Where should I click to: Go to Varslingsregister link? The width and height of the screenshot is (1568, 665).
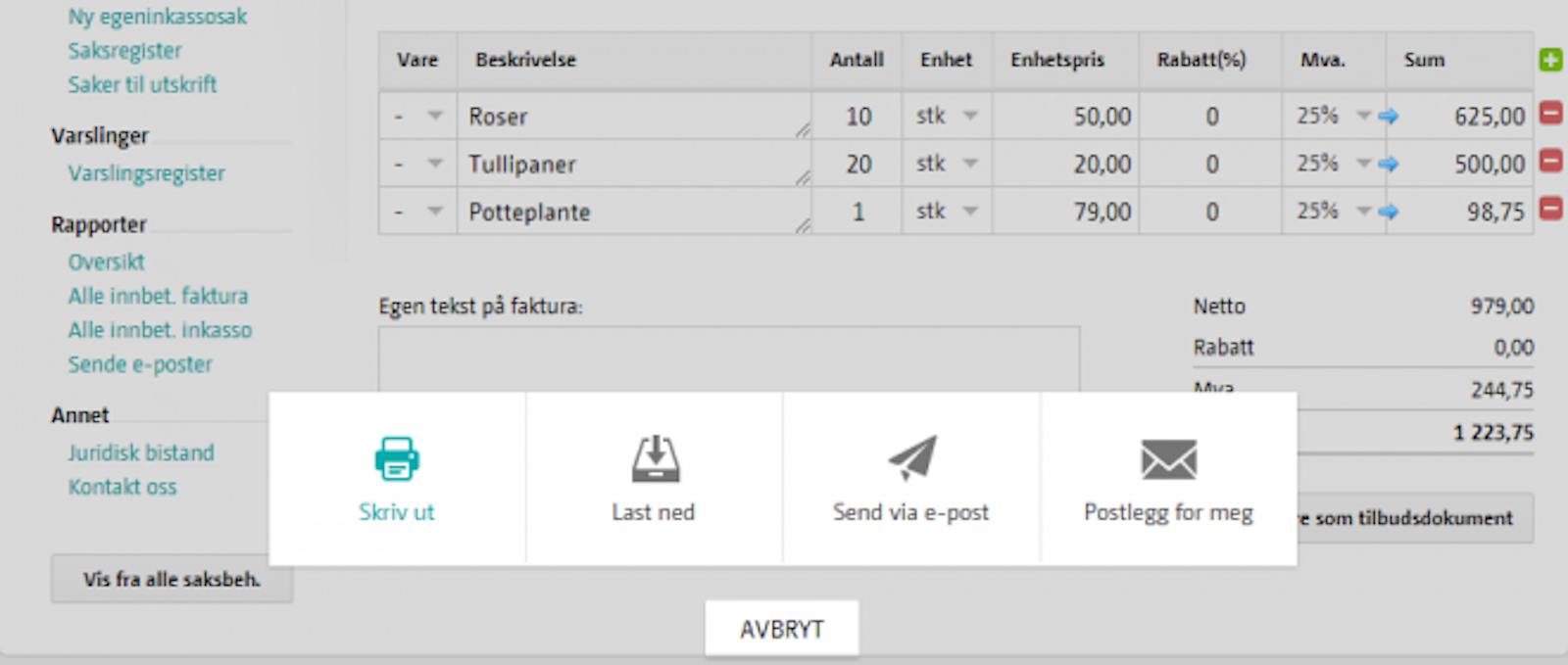pos(146,173)
